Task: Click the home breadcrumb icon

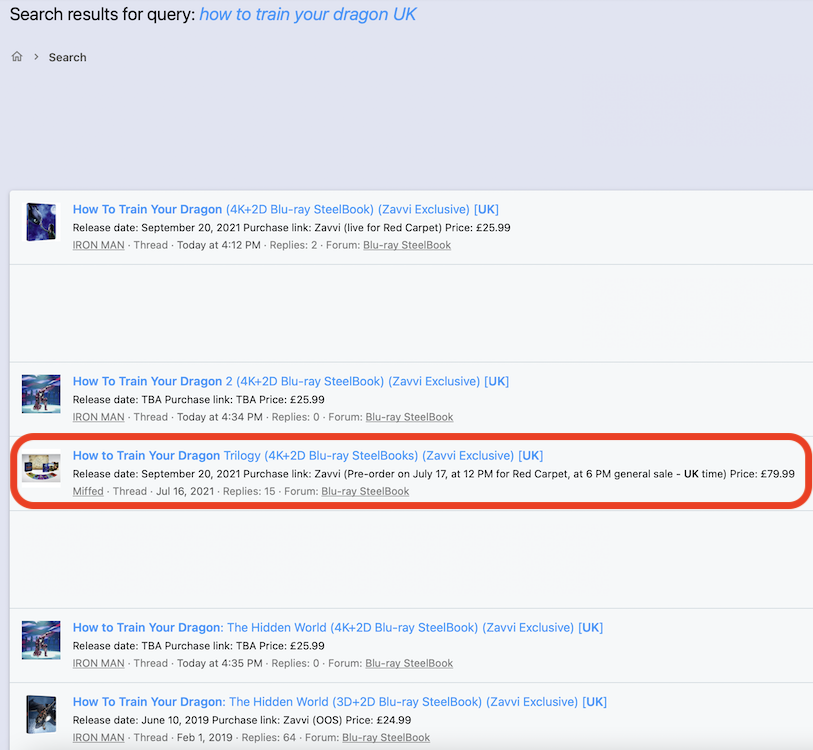Action: (17, 57)
